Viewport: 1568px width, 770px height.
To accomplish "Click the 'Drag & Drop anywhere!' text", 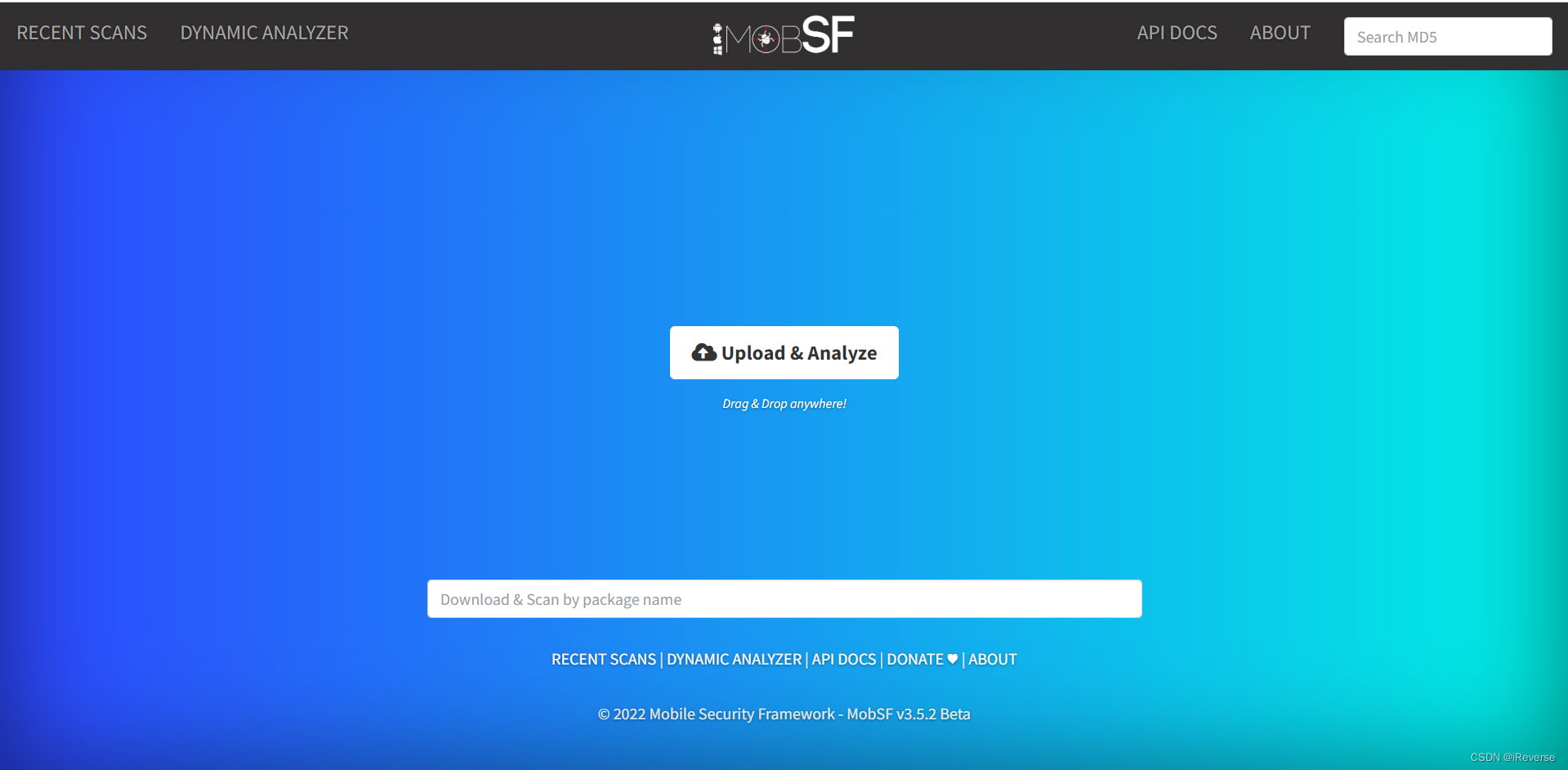I will coord(784,404).
